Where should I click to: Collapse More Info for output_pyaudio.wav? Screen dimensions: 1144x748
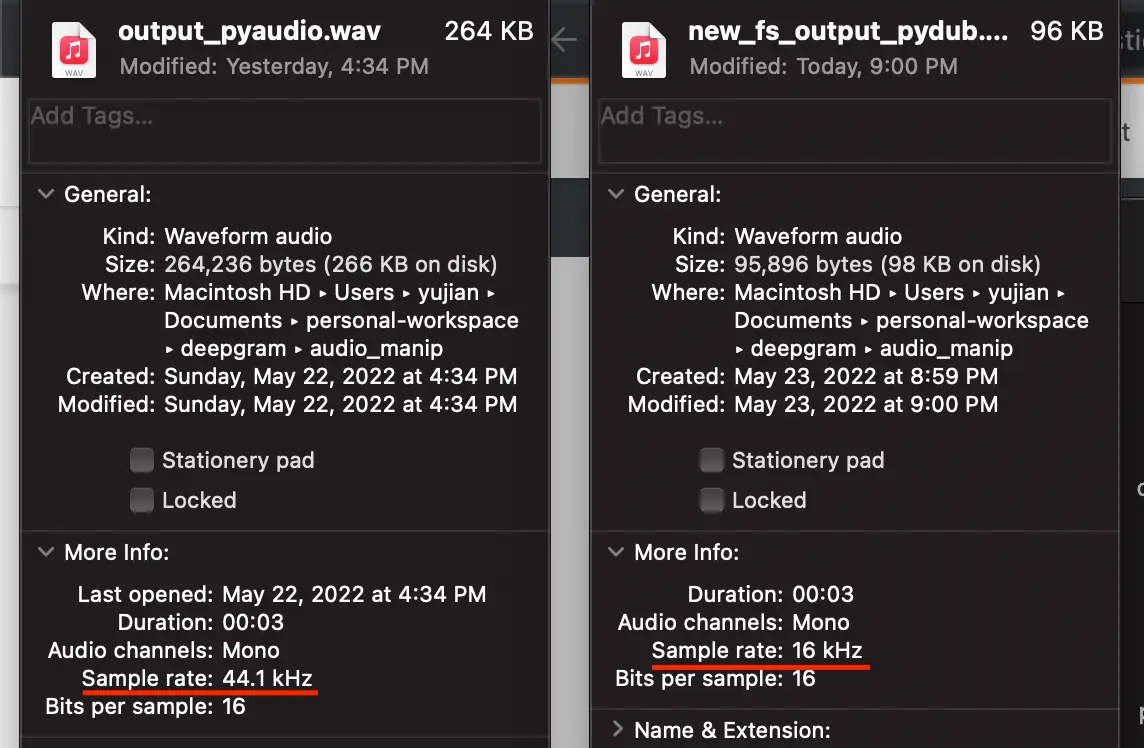(x=46, y=552)
